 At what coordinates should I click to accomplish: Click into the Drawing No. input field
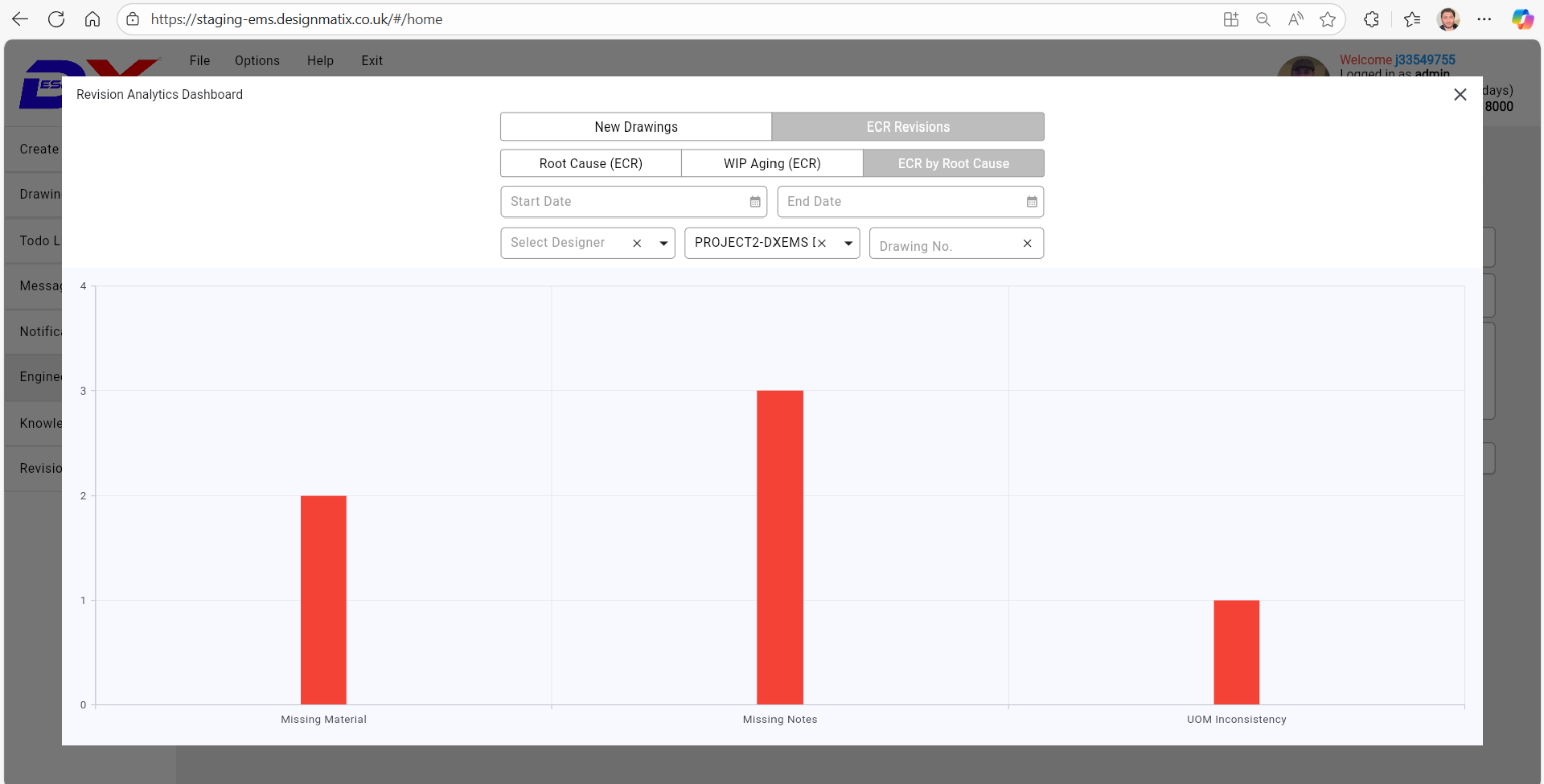point(945,245)
